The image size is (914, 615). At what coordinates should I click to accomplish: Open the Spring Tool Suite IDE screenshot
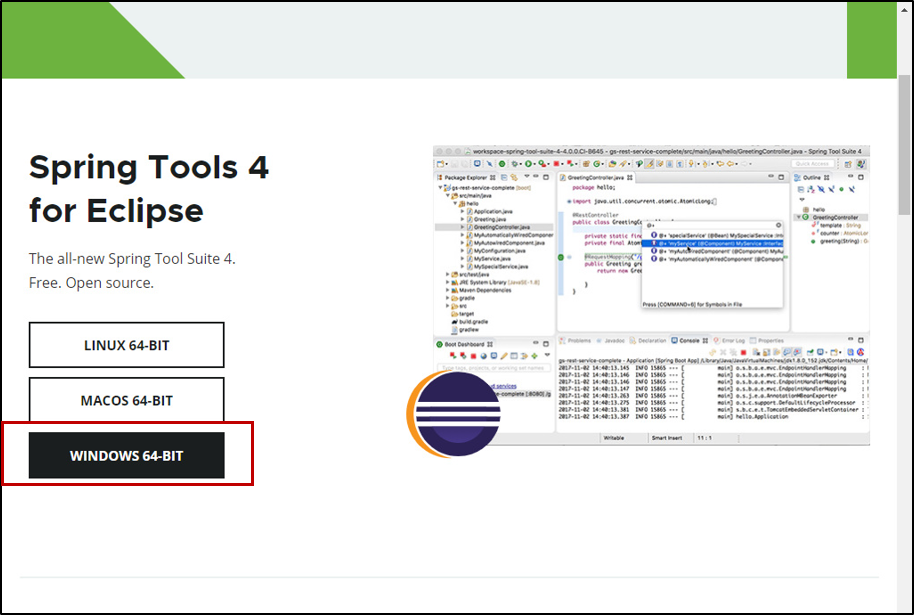click(651, 295)
